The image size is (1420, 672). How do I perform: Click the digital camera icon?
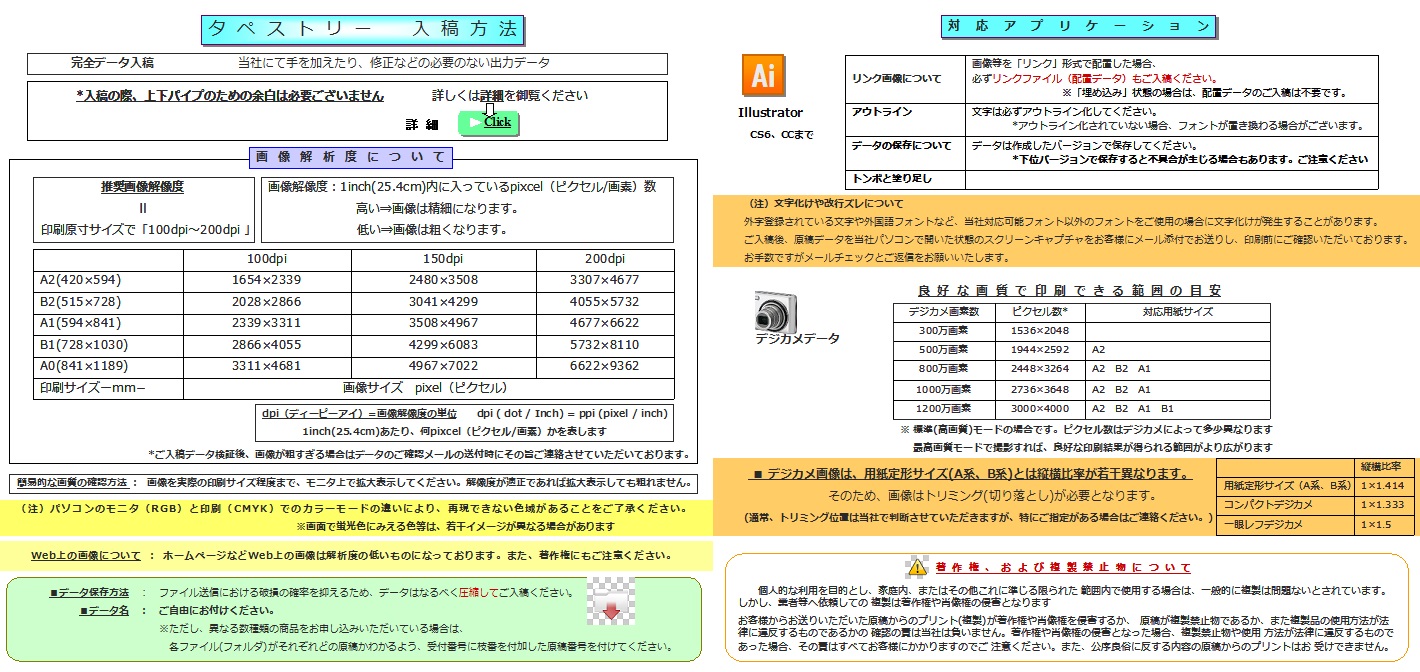tap(775, 310)
